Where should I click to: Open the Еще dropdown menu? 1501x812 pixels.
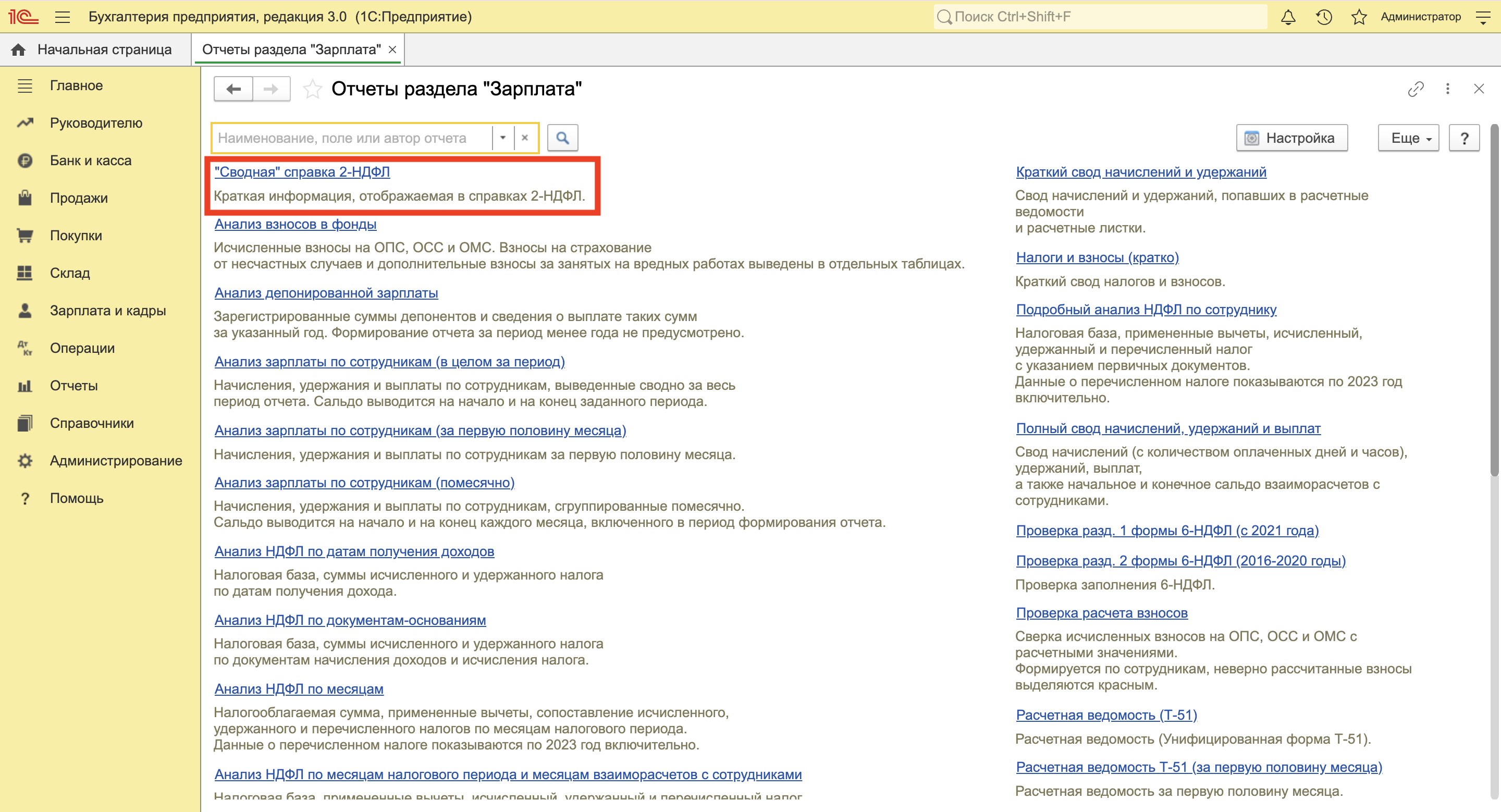point(1408,138)
